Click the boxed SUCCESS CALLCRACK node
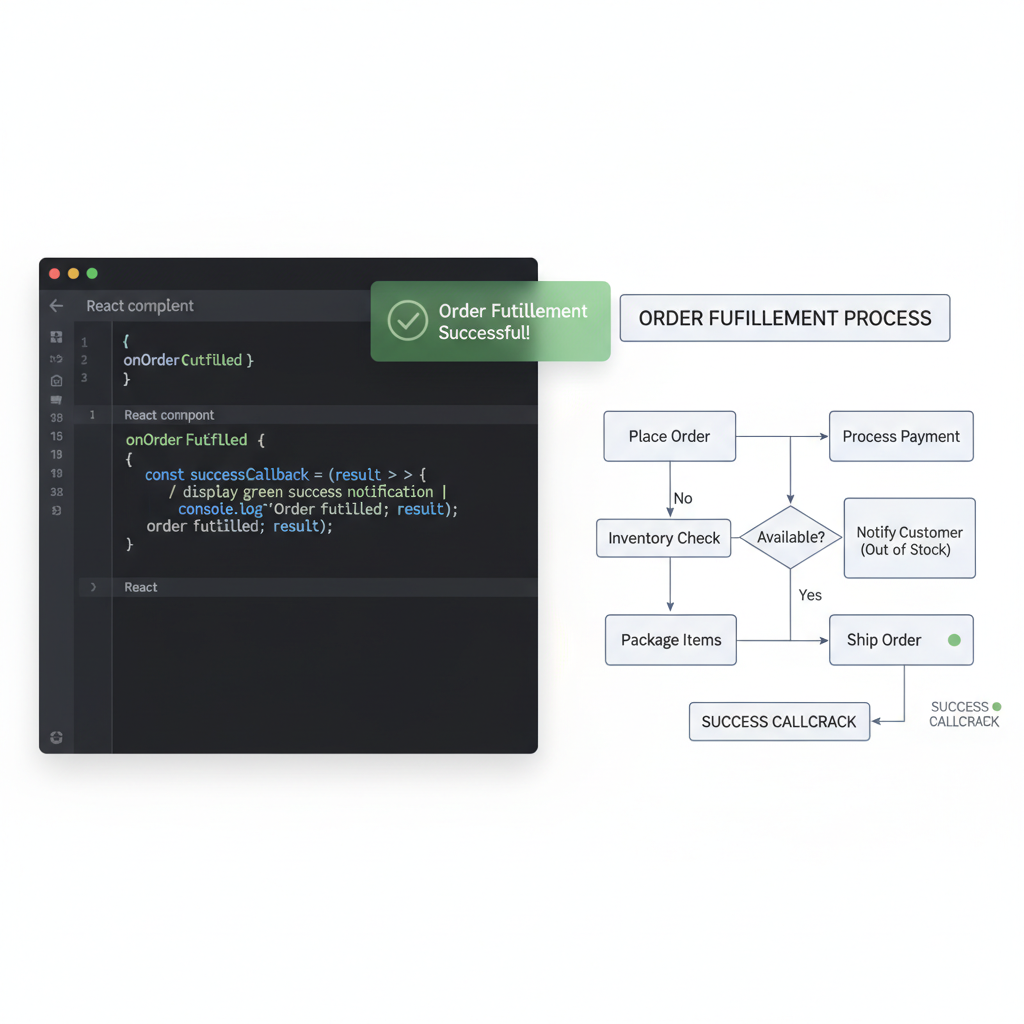 (x=779, y=722)
